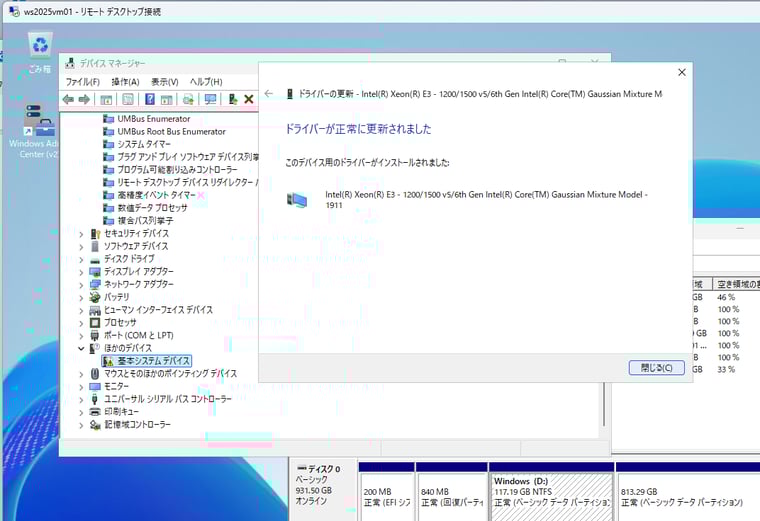The height and width of the screenshot is (521, 760).
Task: Select the システム タイマー device entry
Action: click(x=143, y=144)
